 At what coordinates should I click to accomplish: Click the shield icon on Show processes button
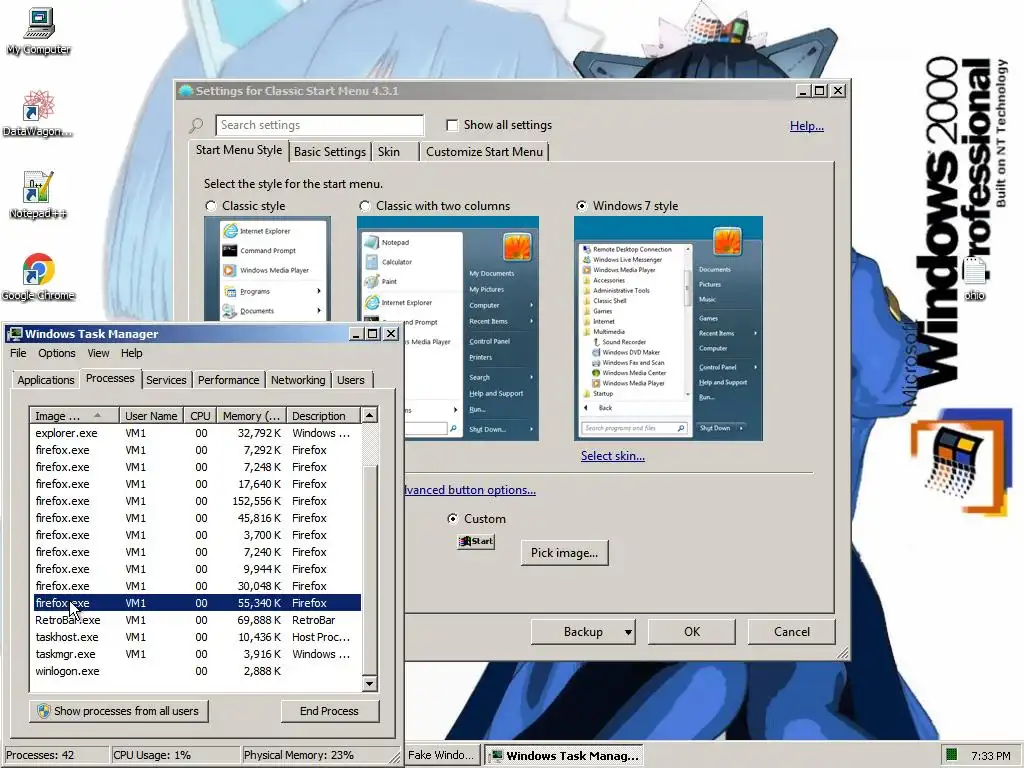pos(44,711)
